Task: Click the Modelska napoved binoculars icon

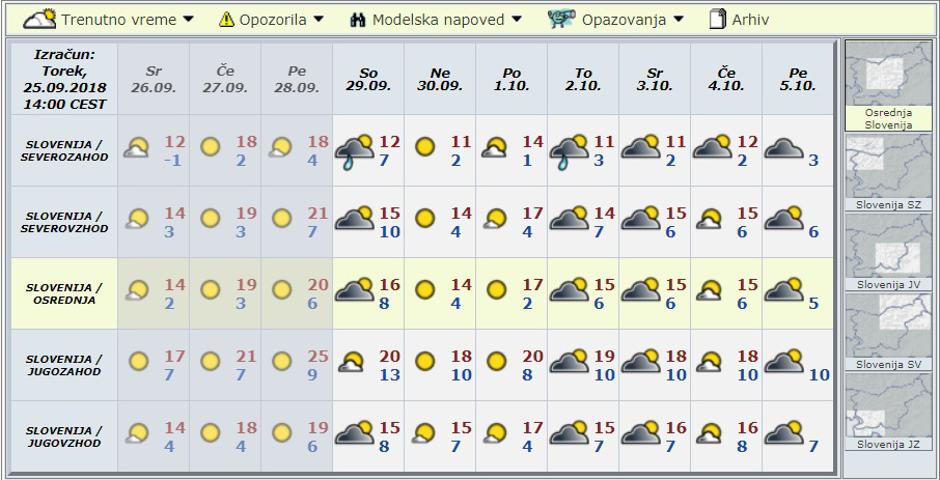Action: (359, 19)
